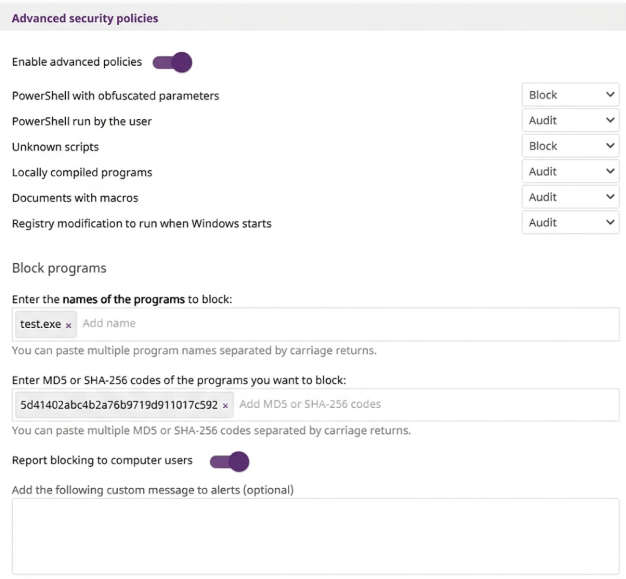Screen dimensions: 626x579
Task: Click the Block programs section heading
Action: pyautogui.click(x=59, y=268)
